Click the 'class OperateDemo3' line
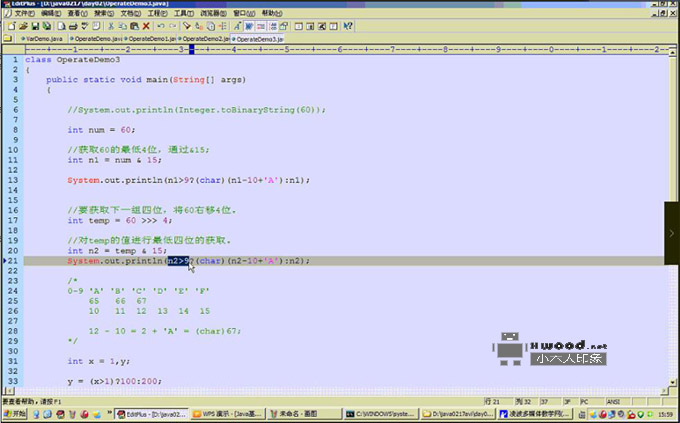This screenshot has height=423, width=680. click(72, 59)
